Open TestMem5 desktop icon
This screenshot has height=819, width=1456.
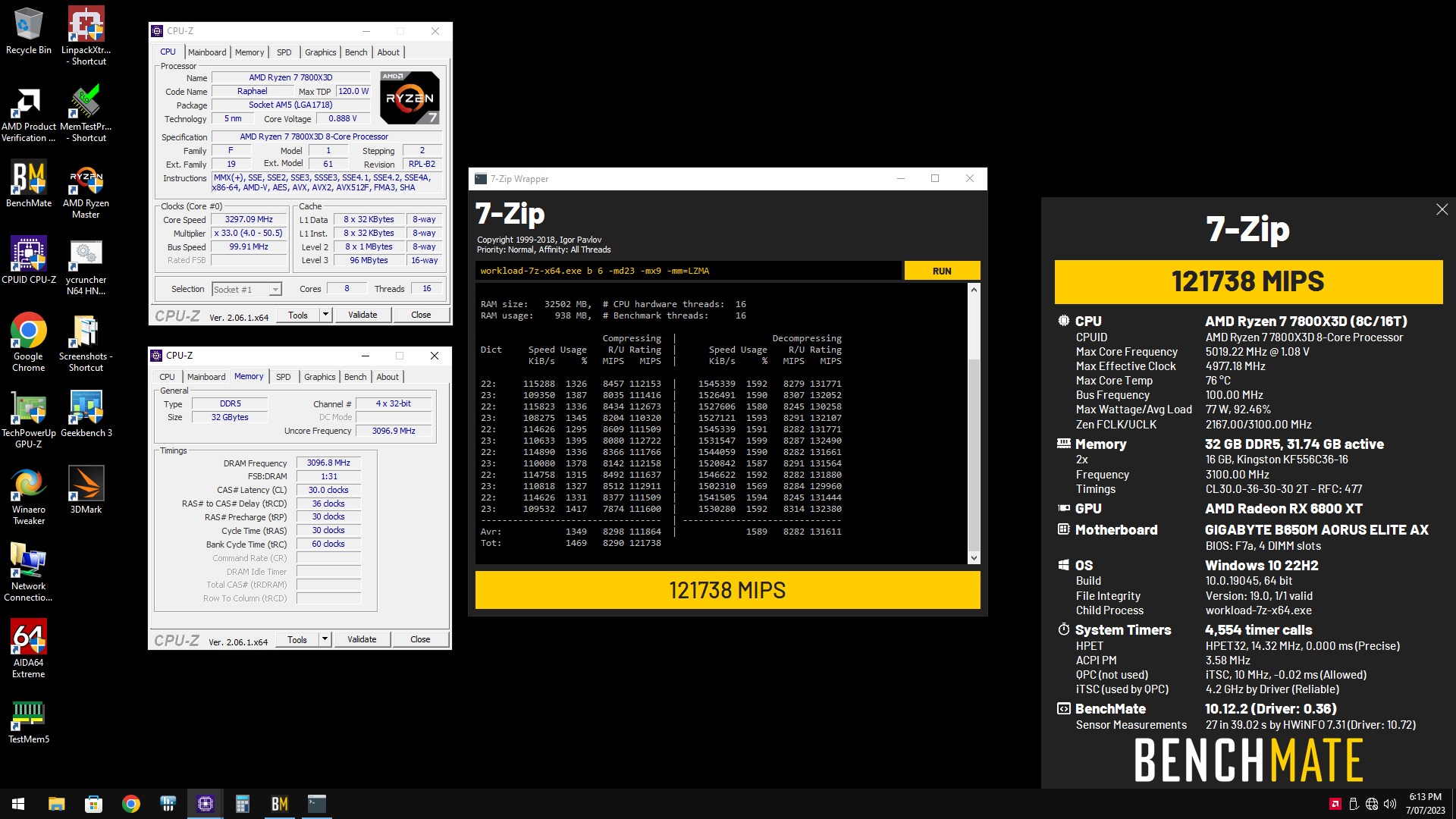coord(29,722)
